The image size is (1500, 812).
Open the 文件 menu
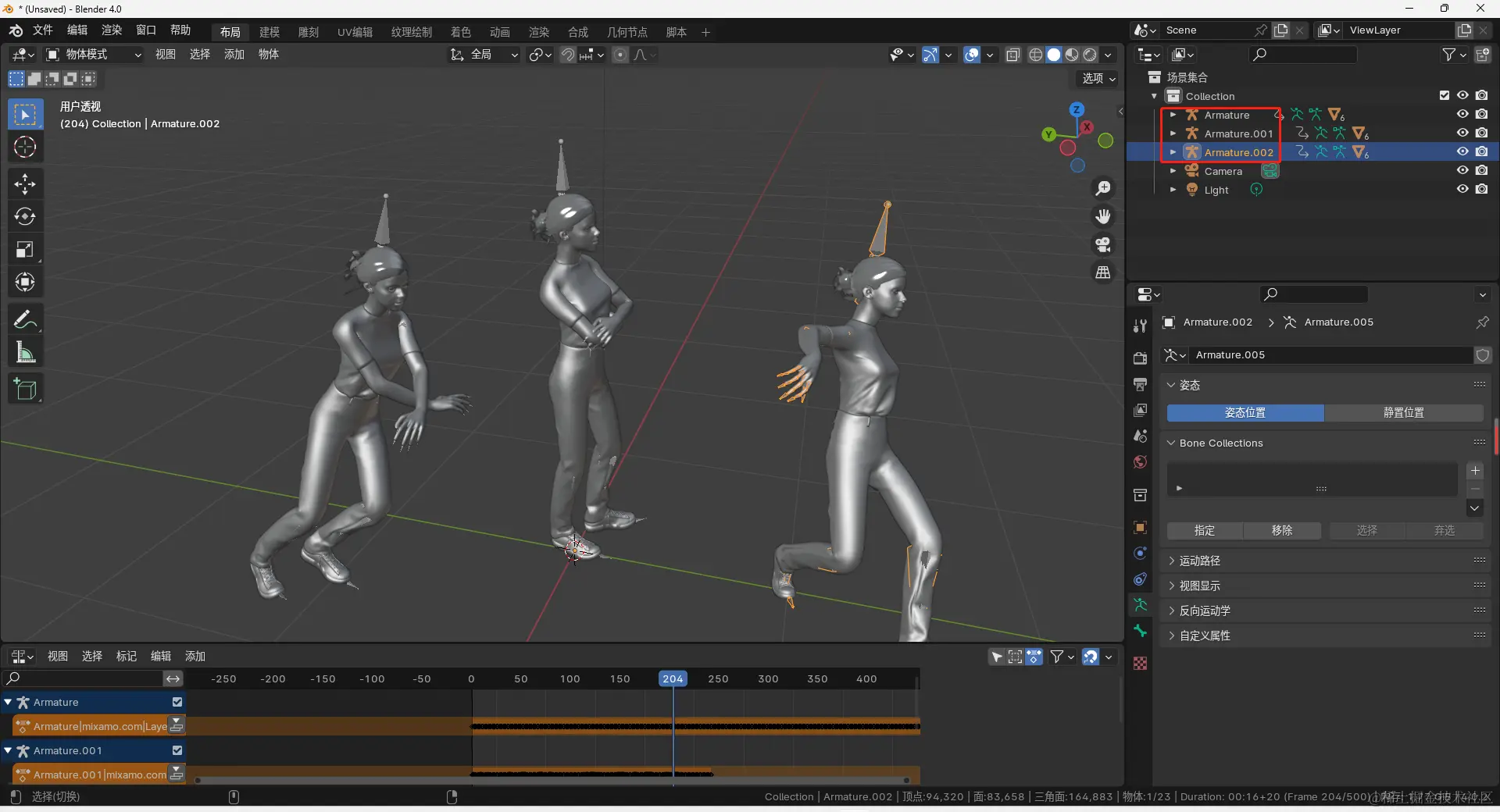click(x=42, y=30)
